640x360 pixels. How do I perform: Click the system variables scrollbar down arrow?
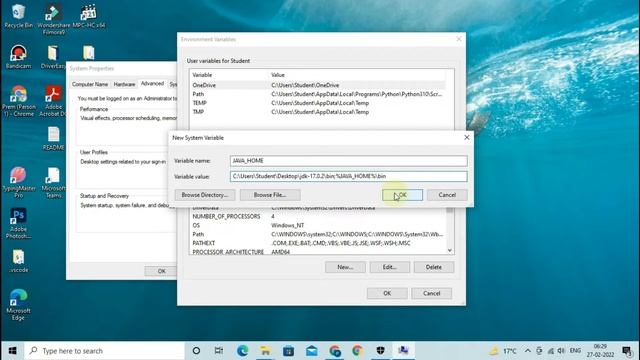point(450,251)
